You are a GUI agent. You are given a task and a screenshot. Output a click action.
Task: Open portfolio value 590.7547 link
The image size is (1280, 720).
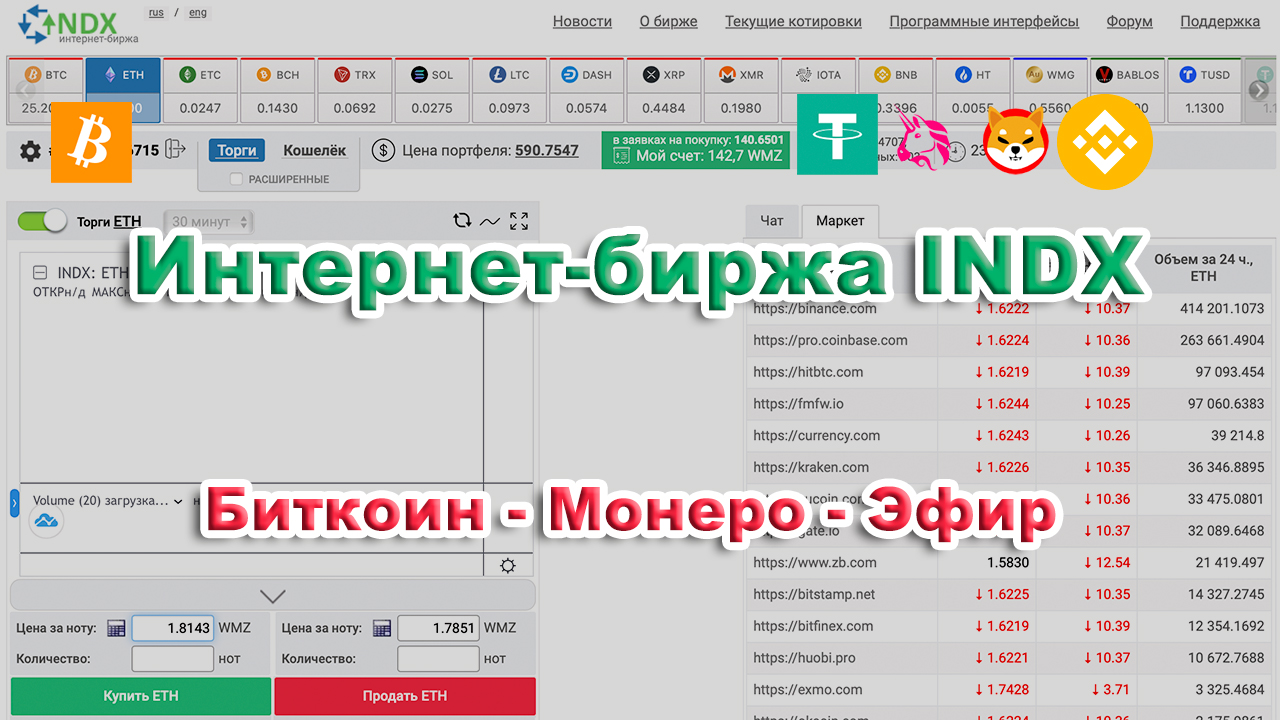[547, 151]
